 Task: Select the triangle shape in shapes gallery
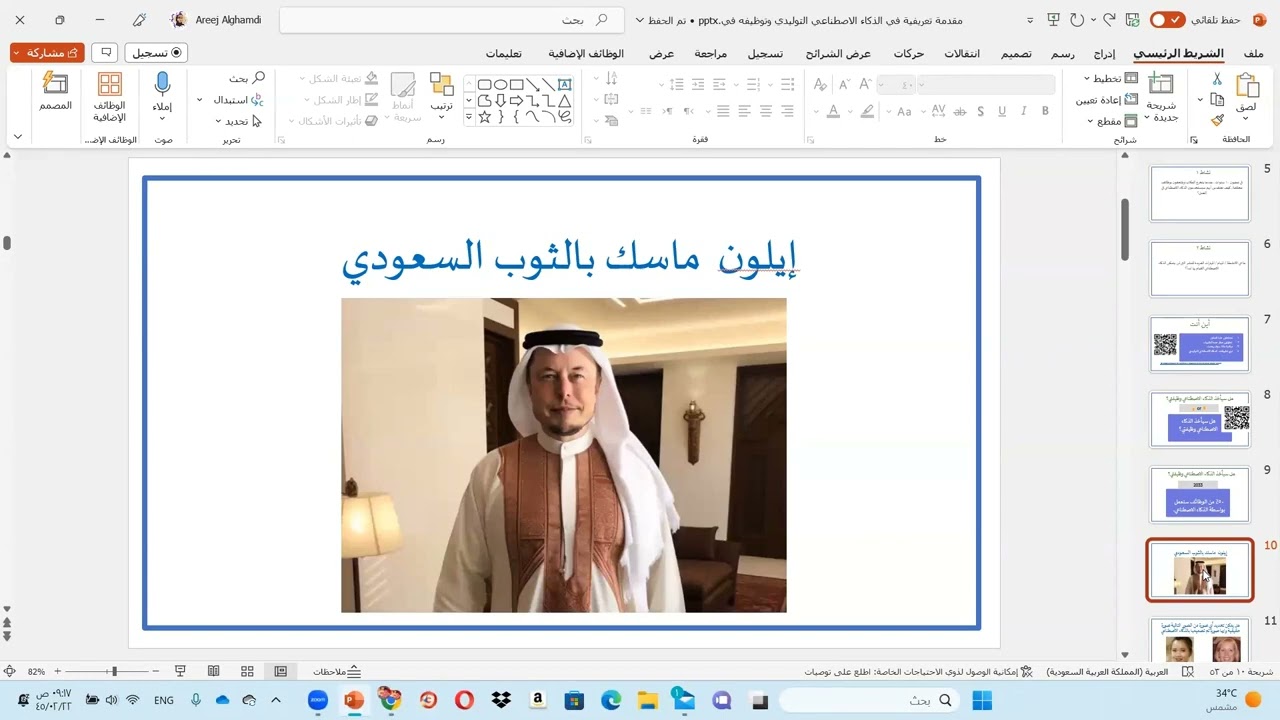pos(564,101)
